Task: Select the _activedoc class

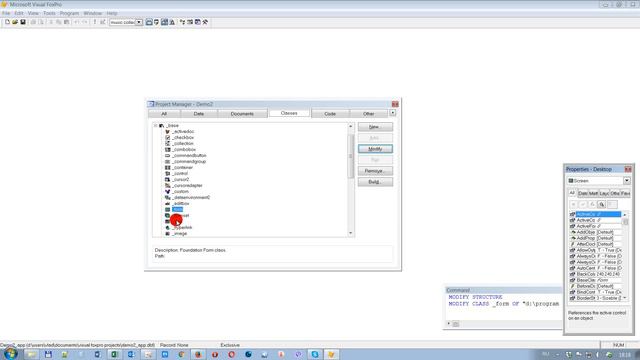Action: click(183, 131)
